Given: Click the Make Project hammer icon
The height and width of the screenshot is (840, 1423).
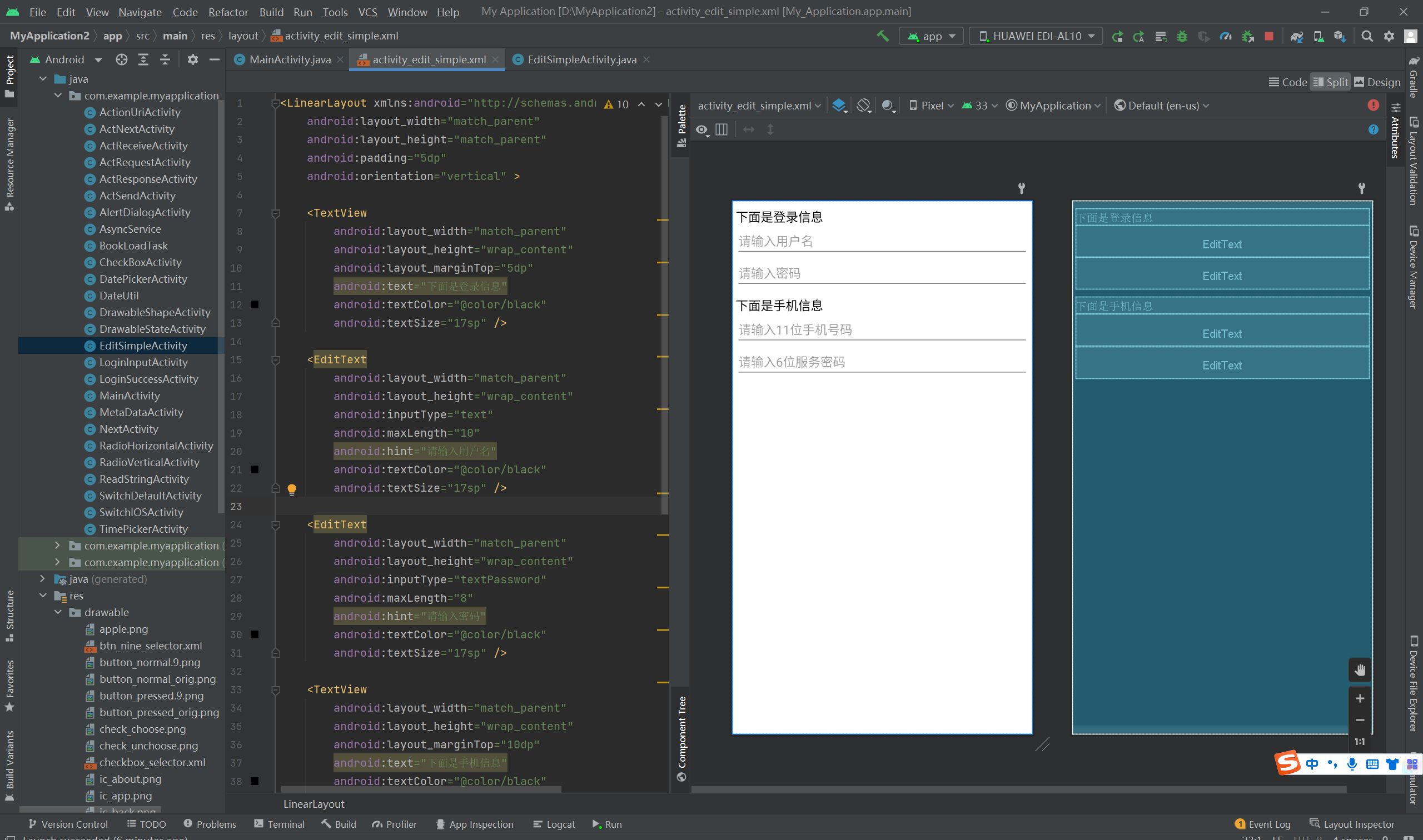Looking at the screenshot, I should pyautogui.click(x=882, y=36).
